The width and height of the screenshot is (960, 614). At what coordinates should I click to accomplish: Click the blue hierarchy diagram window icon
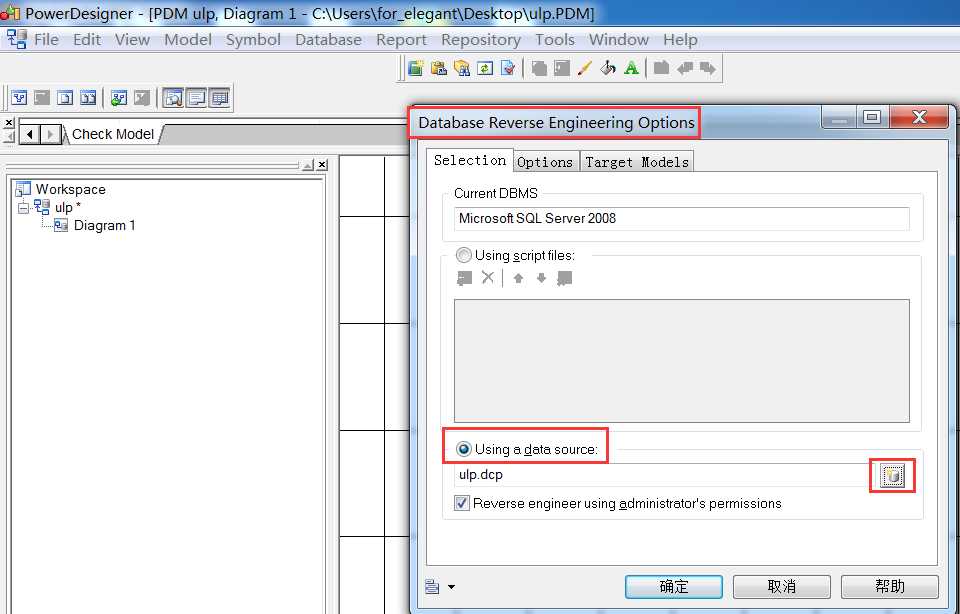[20, 97]
